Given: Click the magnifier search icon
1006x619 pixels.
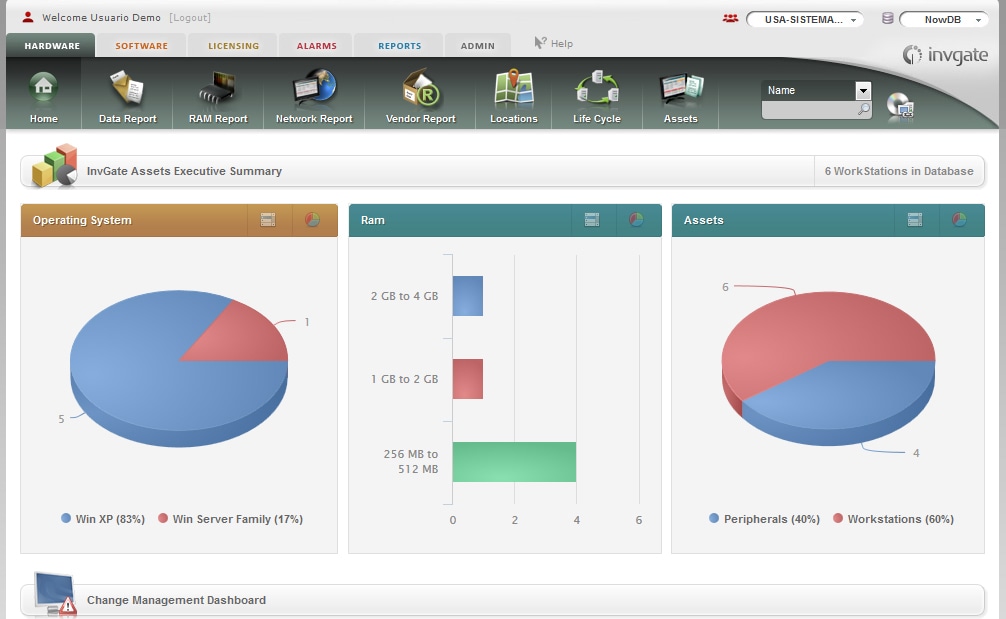Looking at the screenshot, I should [x=864, y=110].
